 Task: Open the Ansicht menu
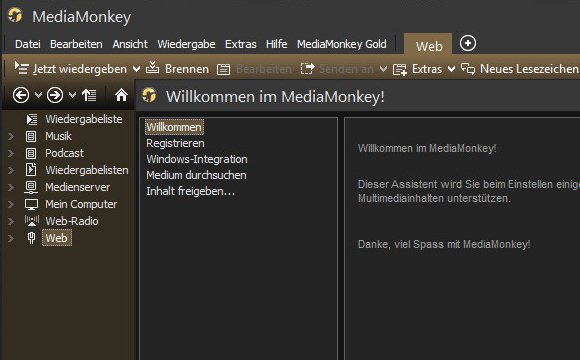point(130,44)
